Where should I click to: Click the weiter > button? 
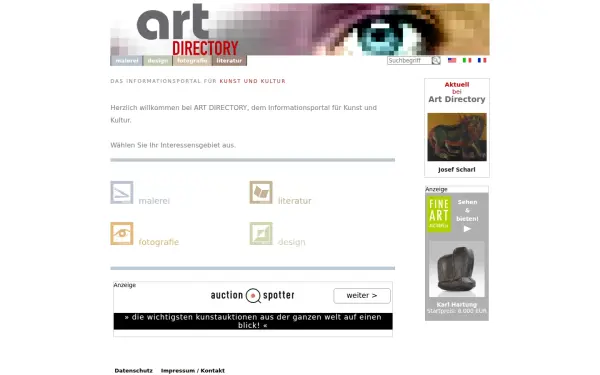pos(362,296)
